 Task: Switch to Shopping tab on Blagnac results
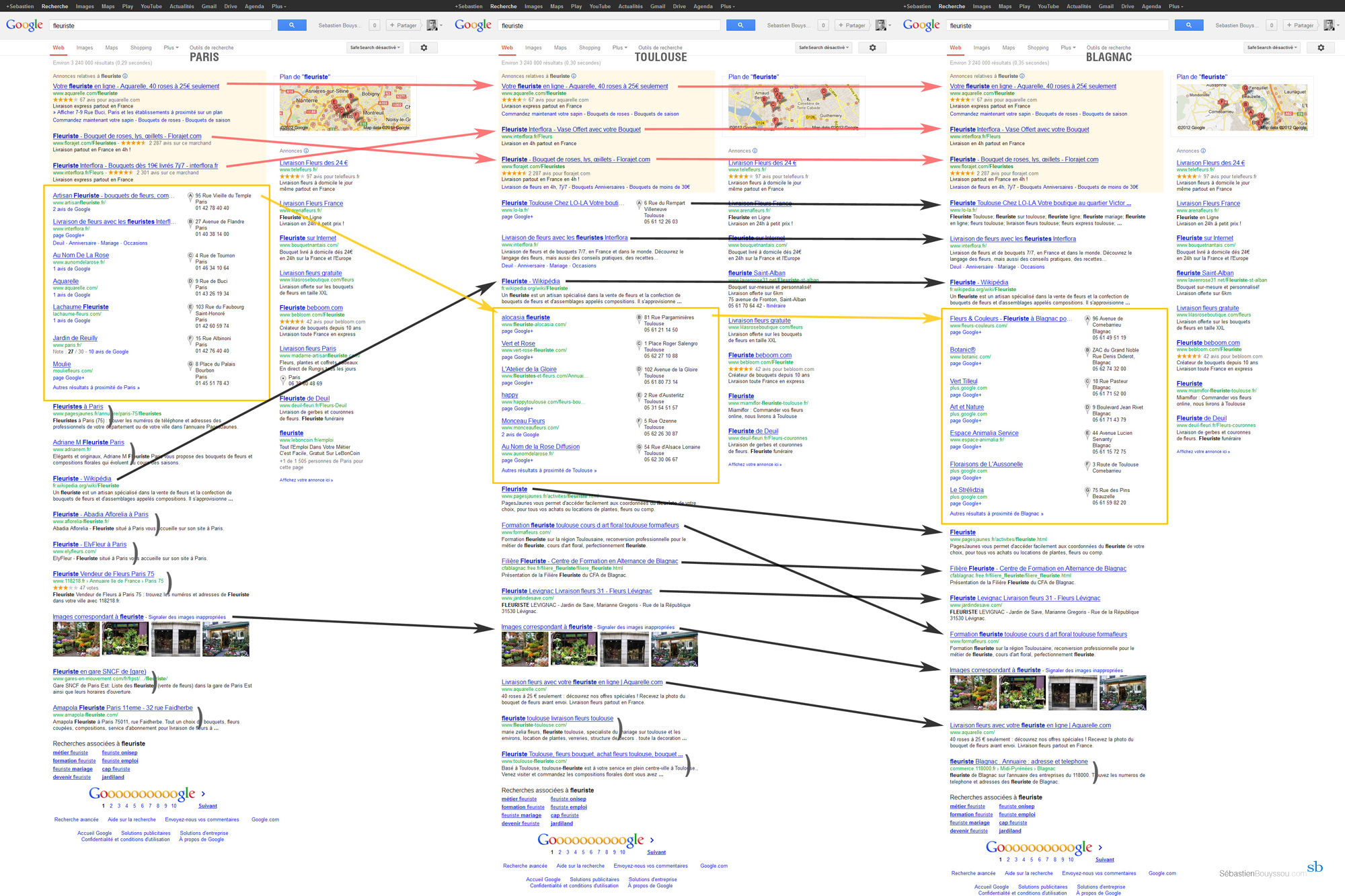(1038, 48)
